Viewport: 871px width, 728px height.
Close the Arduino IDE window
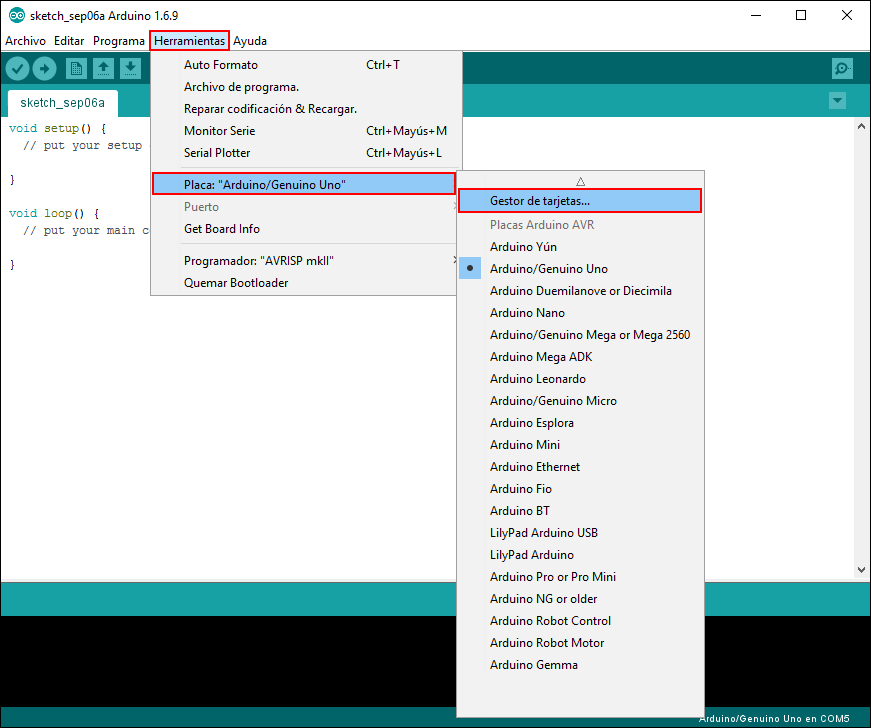(x=847, y=16)
